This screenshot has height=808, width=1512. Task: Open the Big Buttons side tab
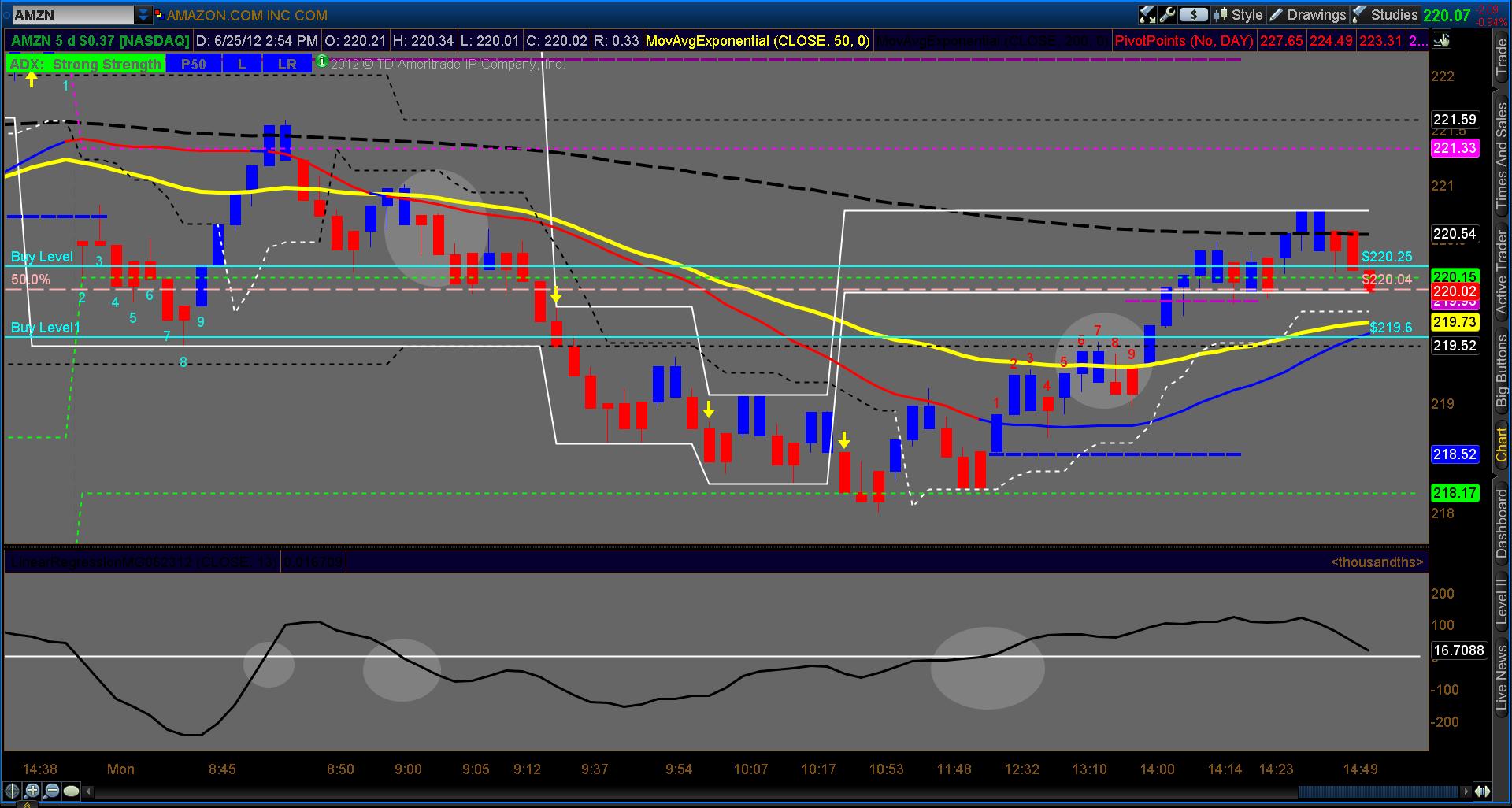click(x=1502, y=371)
